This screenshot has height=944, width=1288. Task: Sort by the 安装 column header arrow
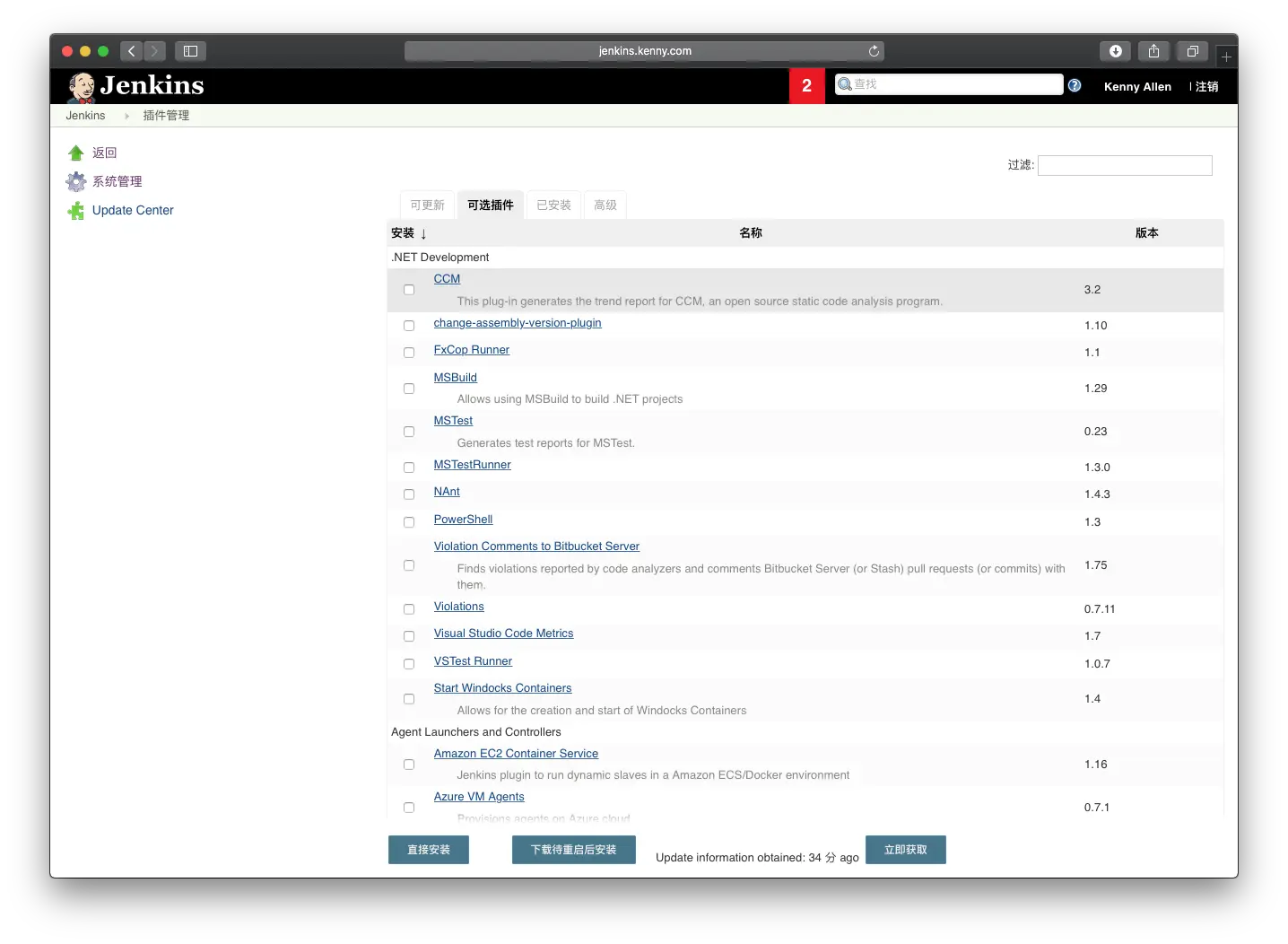point(423,233)
